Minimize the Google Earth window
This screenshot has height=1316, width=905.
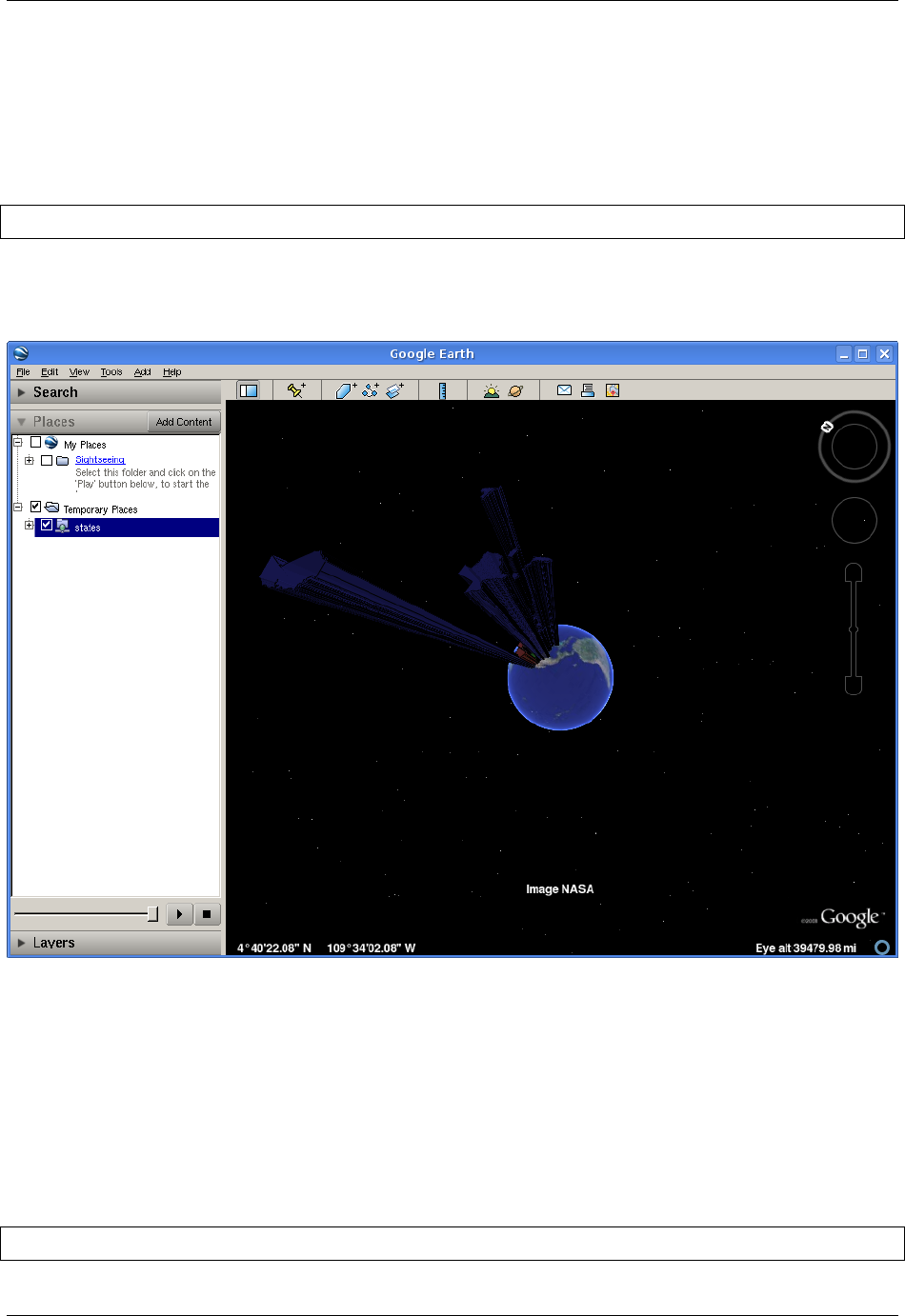point(844,353)
